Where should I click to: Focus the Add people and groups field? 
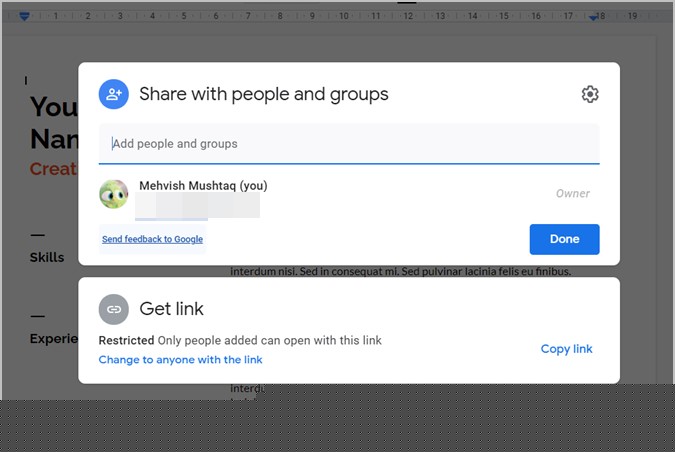pyautogui.click(x=348, y=144)
